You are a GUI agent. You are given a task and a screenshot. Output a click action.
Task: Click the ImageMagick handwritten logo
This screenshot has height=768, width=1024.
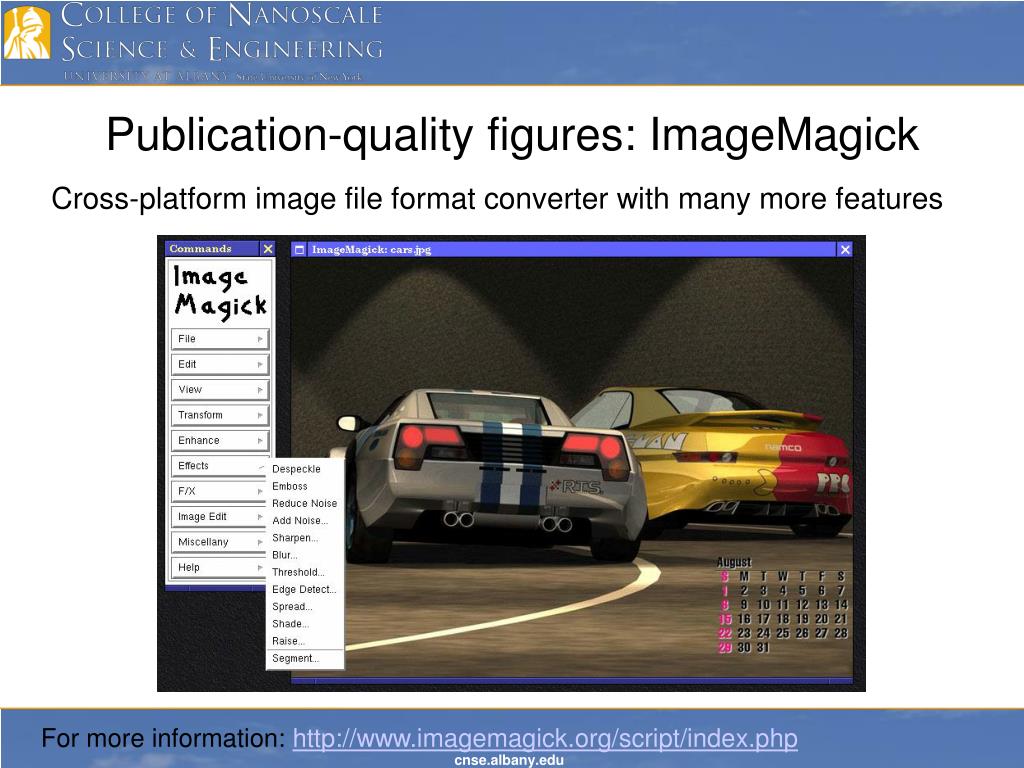[x=220, y=293]
